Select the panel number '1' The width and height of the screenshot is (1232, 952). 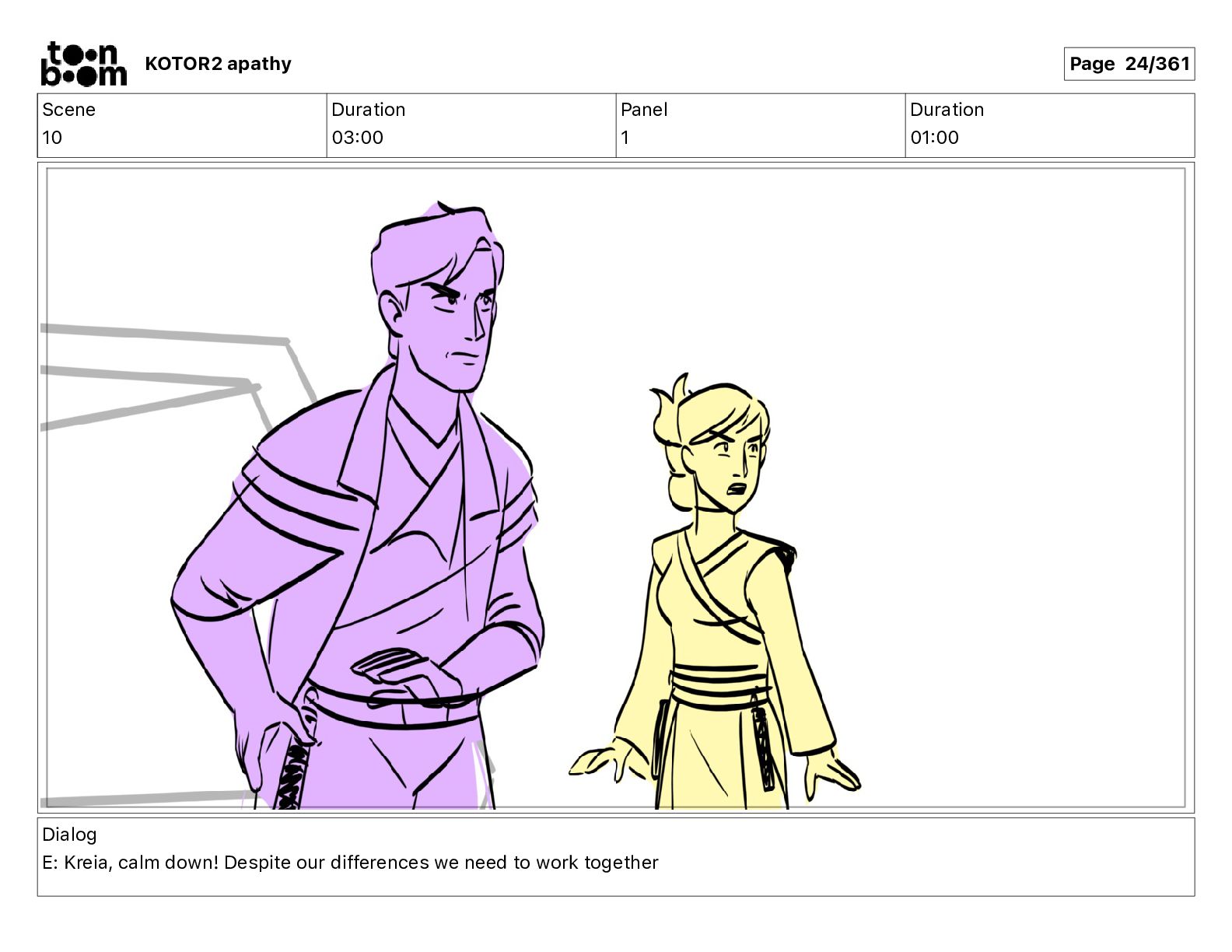click(x=625, y=138)
